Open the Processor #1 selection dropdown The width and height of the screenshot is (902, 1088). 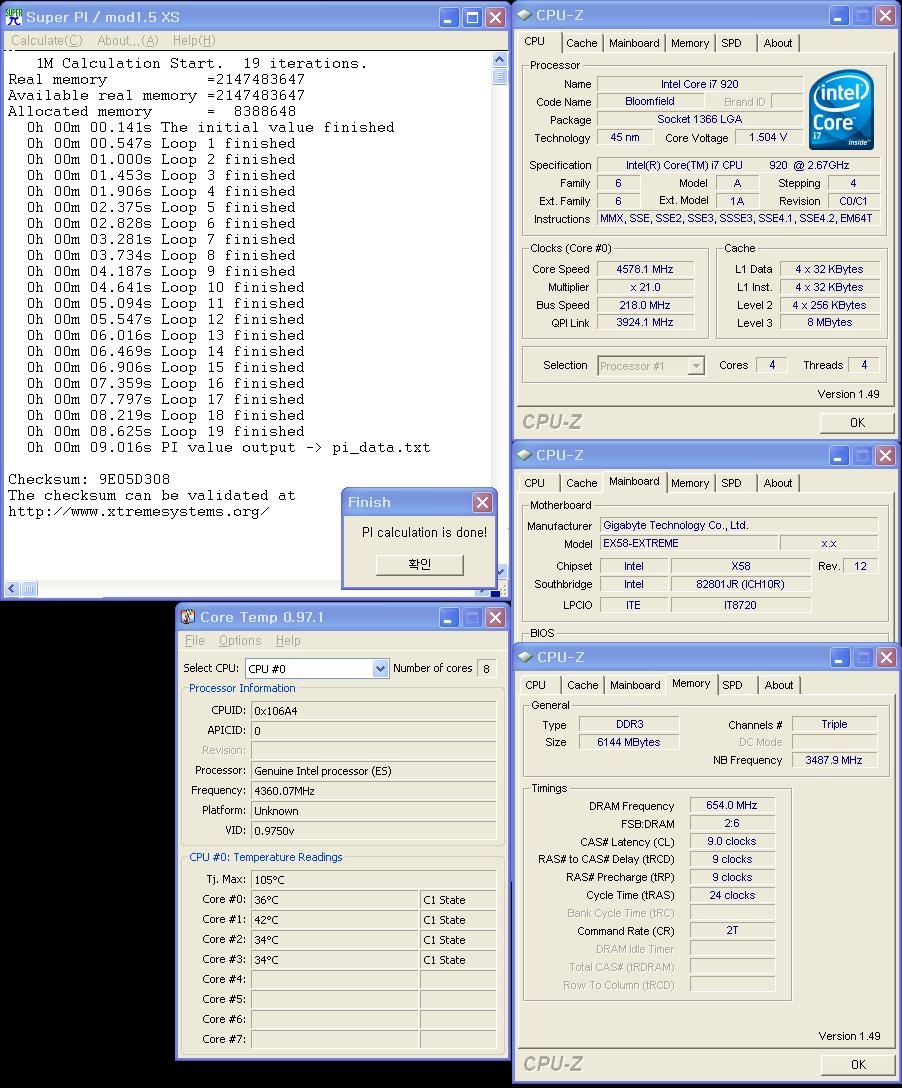tap(696, 366)
